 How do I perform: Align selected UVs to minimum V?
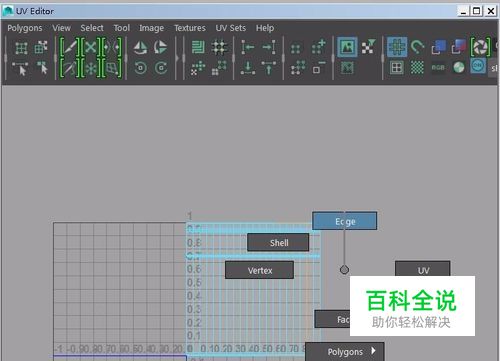tap(248, 68)
